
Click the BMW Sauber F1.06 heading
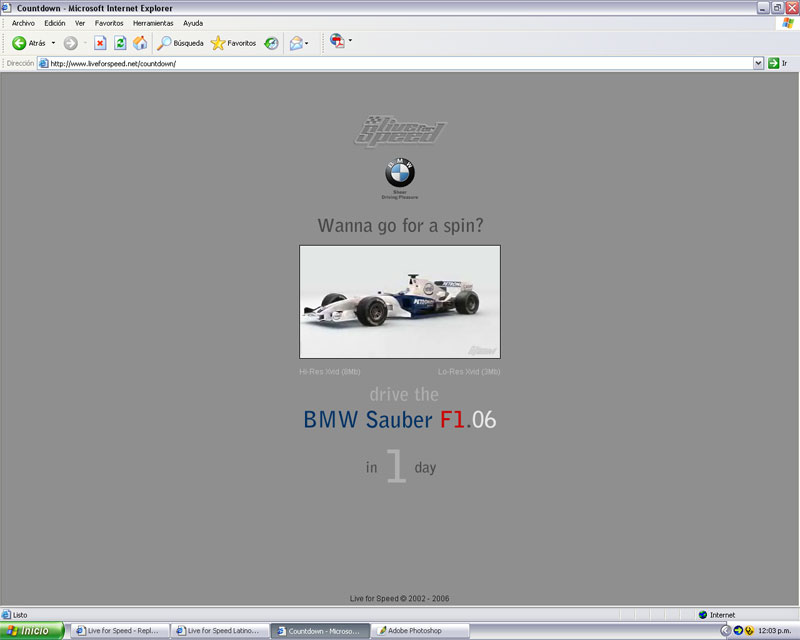click(x=399, y=420)
